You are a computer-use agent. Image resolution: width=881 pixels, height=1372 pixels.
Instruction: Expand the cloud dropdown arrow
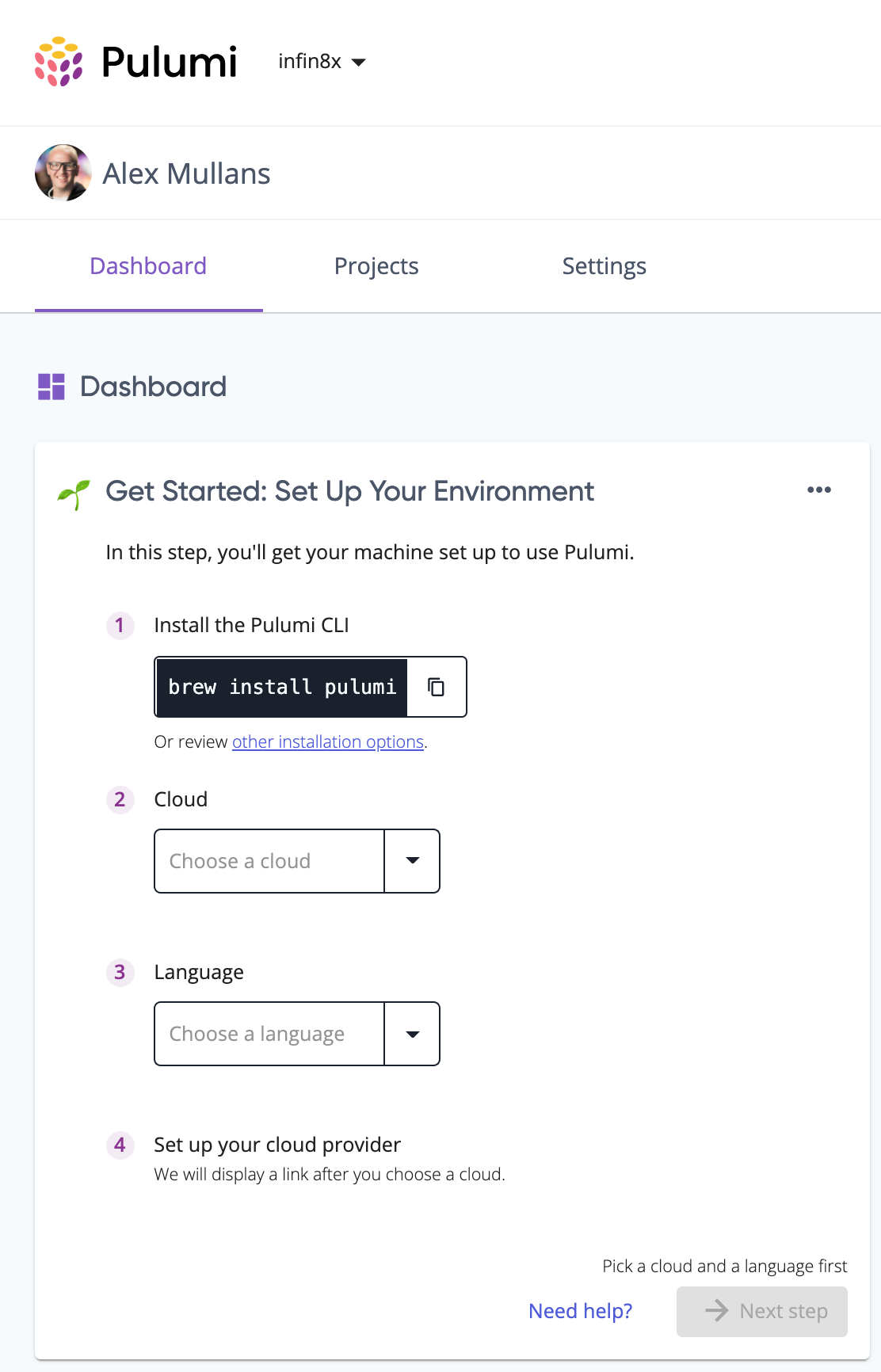point(412,861)
